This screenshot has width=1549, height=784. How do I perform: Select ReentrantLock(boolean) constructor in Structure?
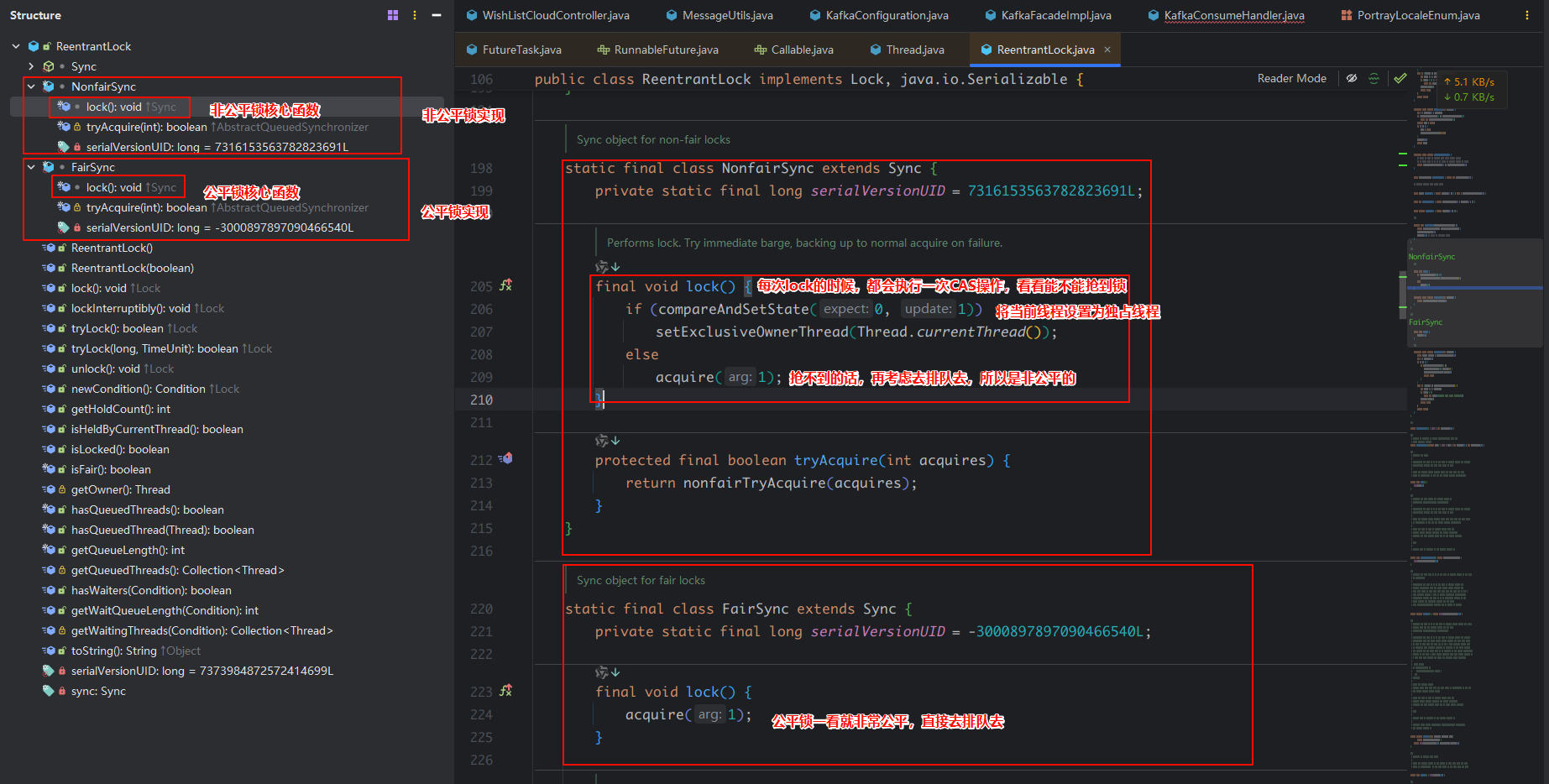click(x=133, y=268)
